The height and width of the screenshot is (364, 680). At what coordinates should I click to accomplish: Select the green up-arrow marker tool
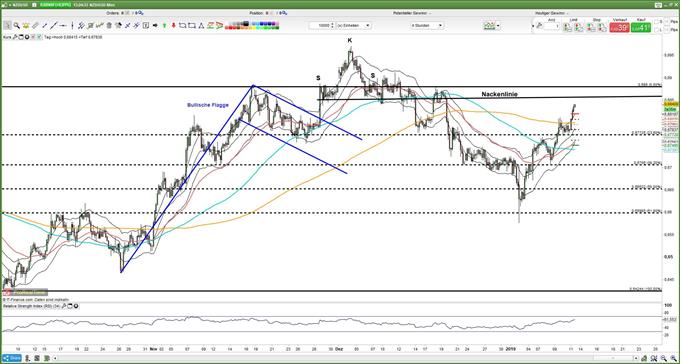click(x=164, y=26)
